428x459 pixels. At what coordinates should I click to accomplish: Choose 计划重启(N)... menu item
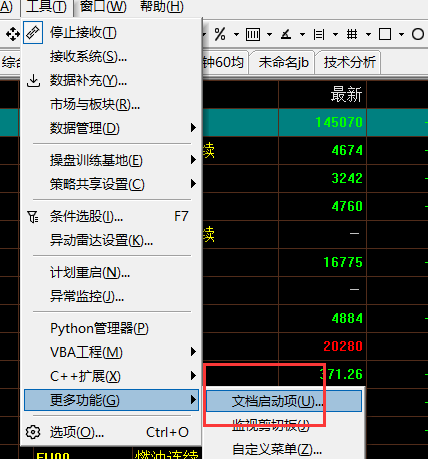[x=111, y=273]
